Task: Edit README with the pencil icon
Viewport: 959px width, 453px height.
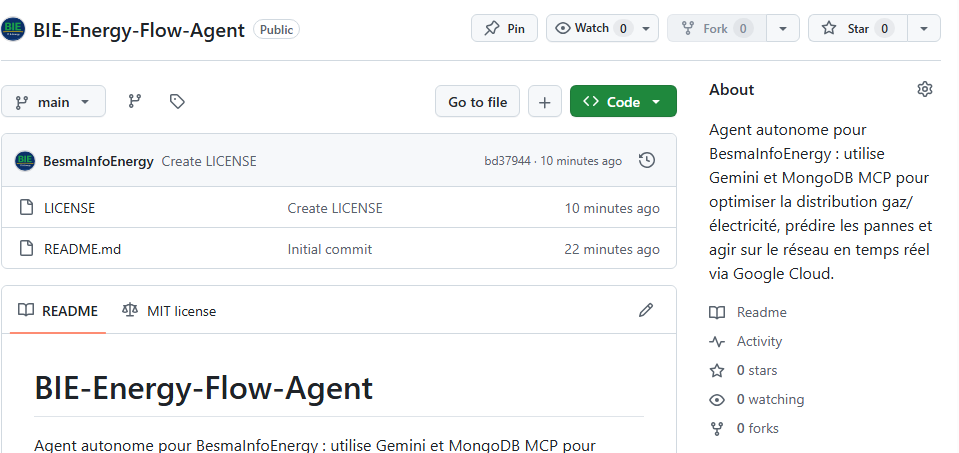Action: [646, 311]
